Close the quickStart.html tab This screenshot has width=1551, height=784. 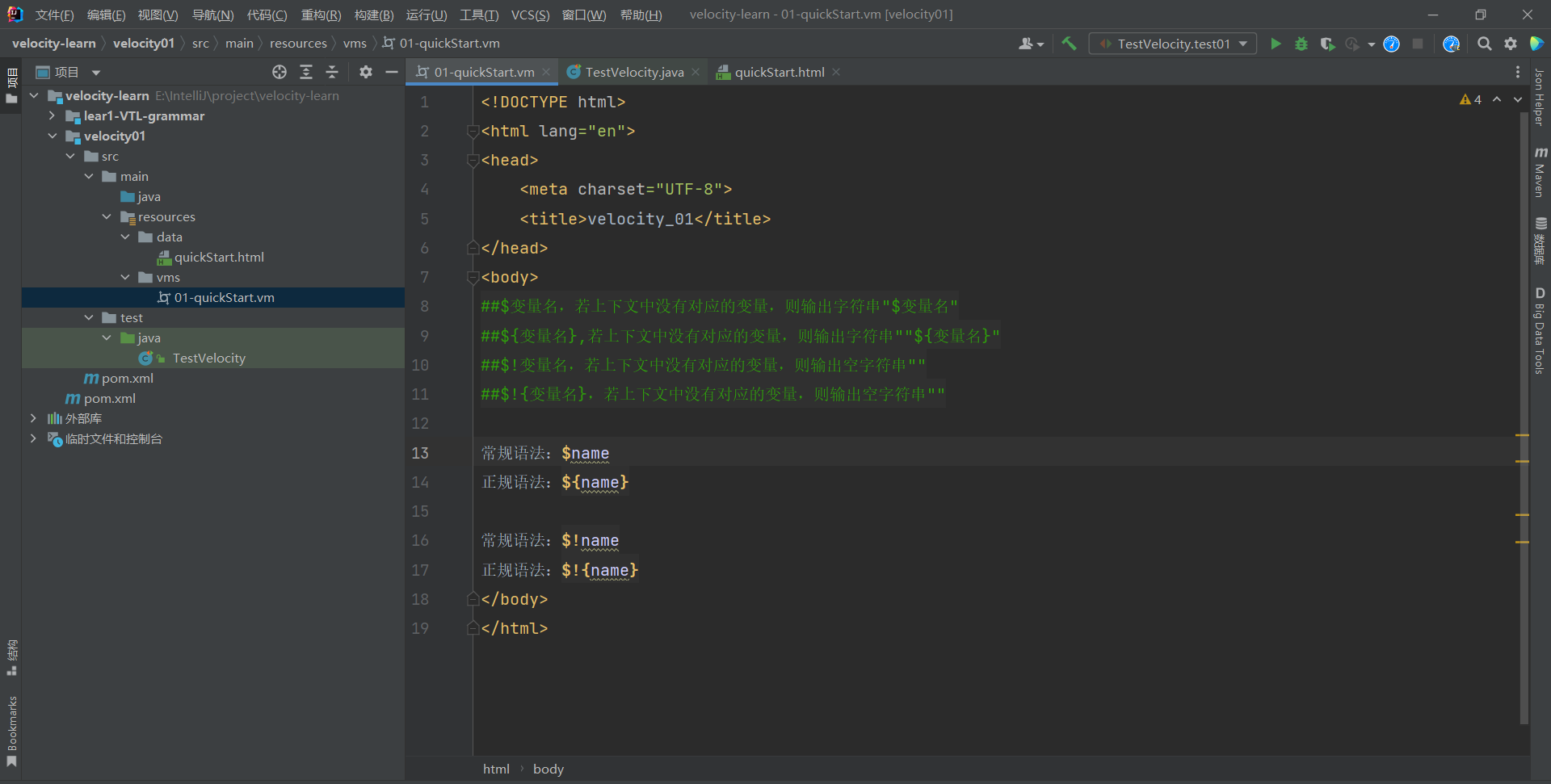(836, 72)
